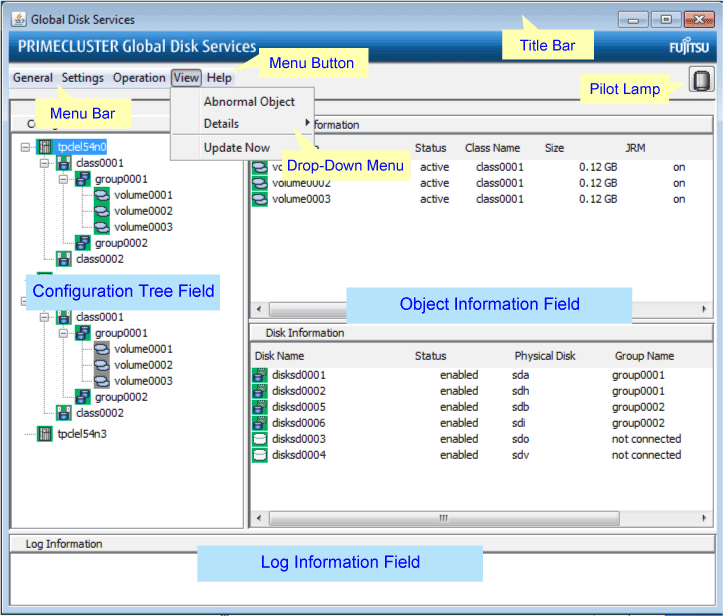Viewport: 723px width, 616px height.
Task: Select the tpcdel54n3 node icon
Action: (45, 434)
